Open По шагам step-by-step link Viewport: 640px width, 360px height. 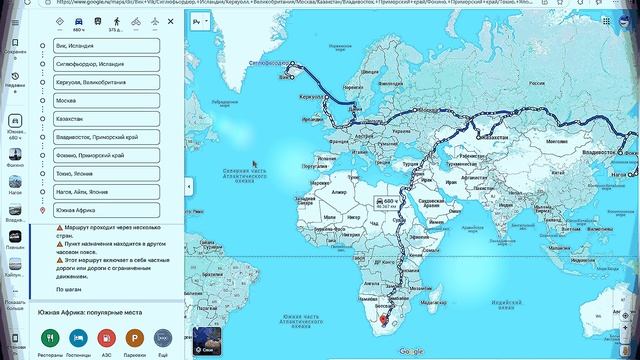69,289
